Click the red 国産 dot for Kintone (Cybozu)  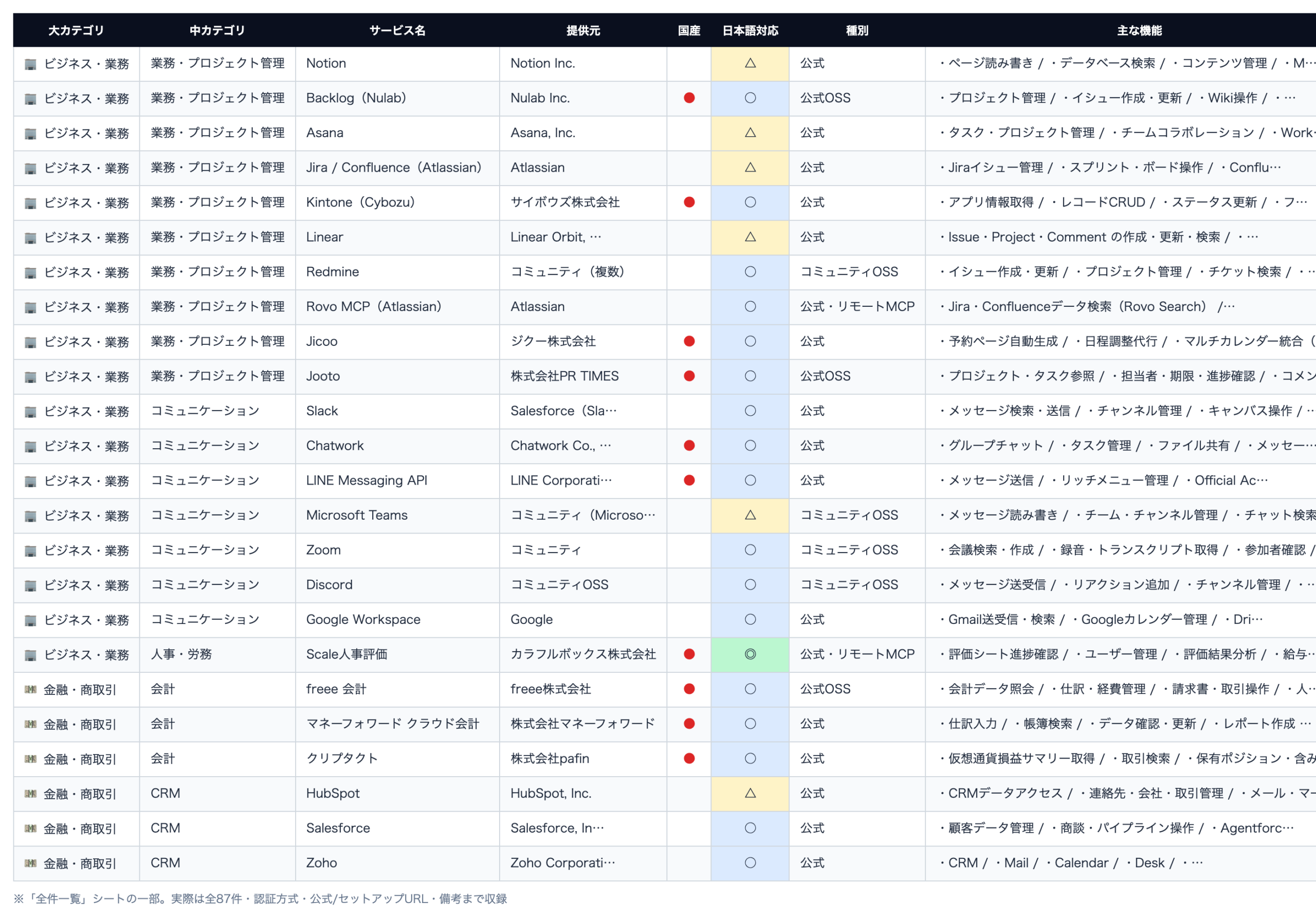click(x=689, y=202)
